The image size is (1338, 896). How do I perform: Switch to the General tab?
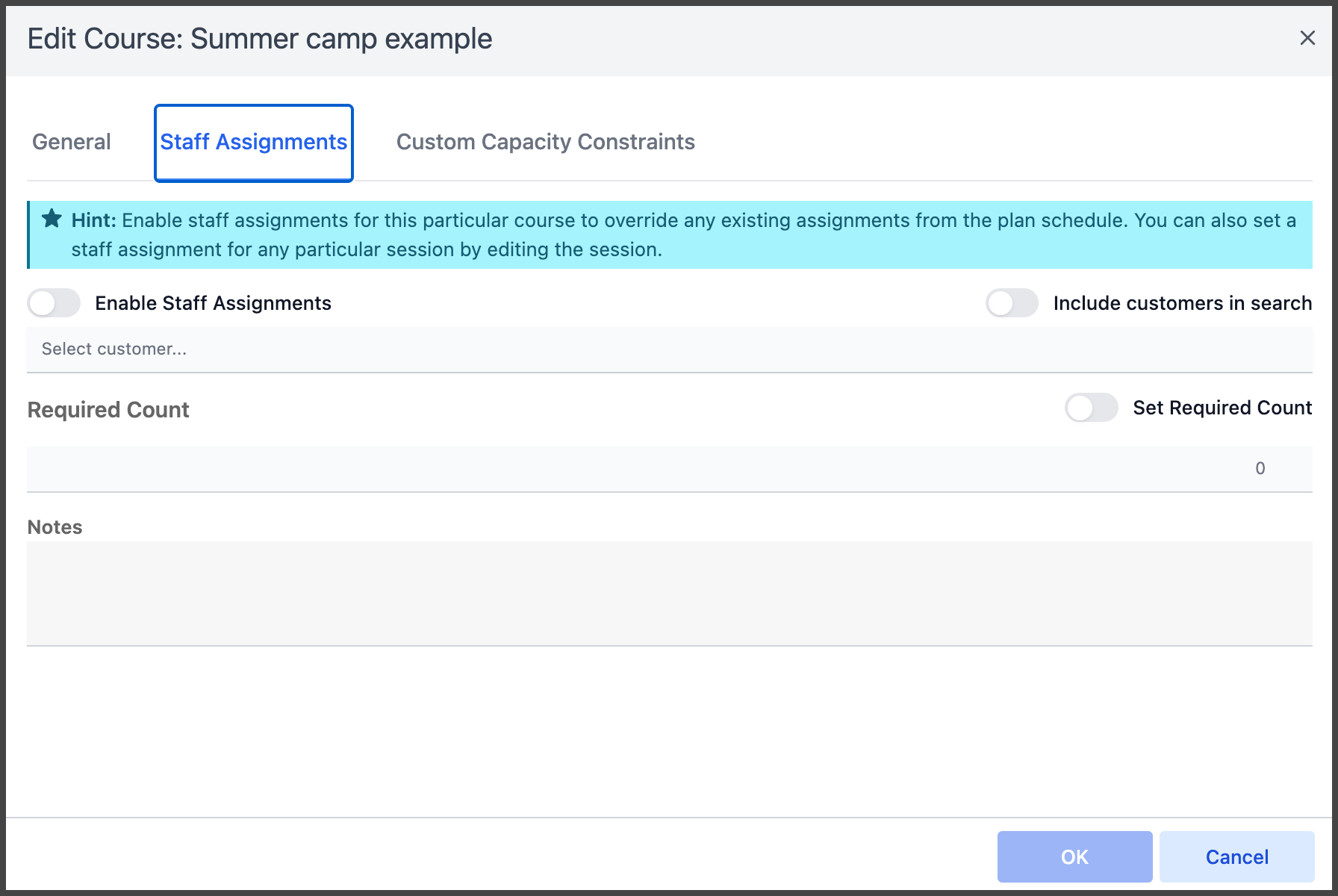72,142
